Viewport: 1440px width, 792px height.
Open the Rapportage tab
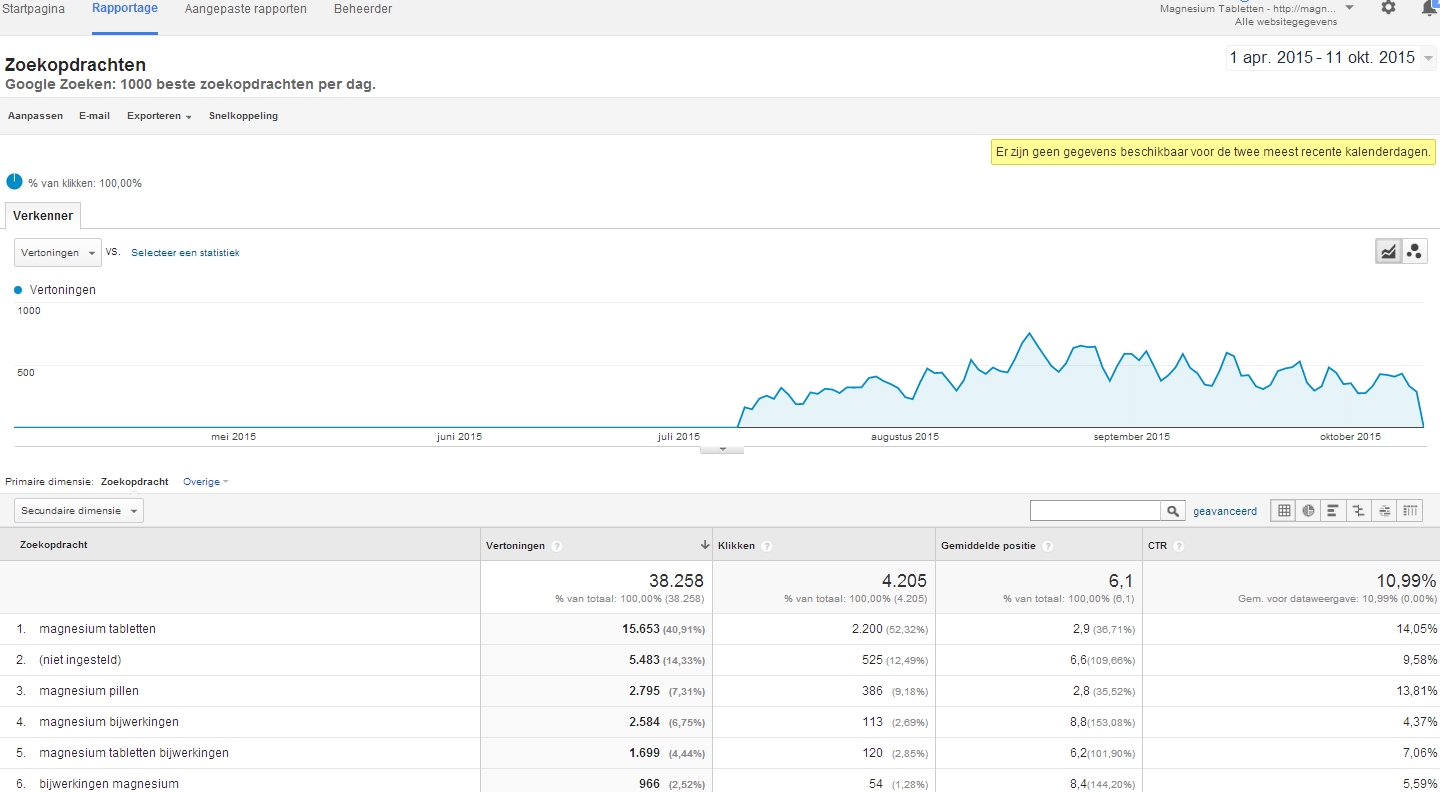click(125, 9)
